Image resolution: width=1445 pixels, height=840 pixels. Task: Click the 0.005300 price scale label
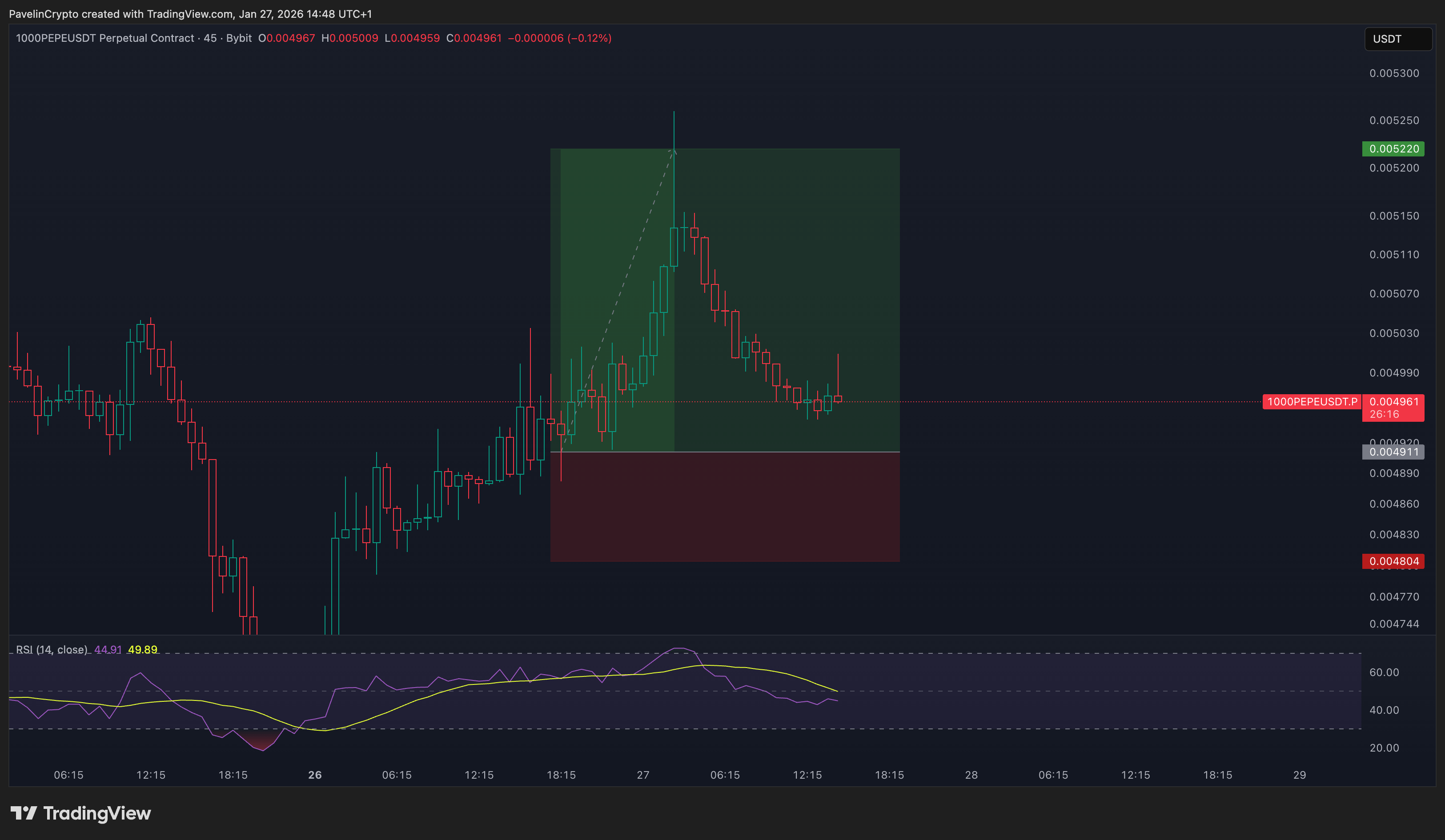1394,73
